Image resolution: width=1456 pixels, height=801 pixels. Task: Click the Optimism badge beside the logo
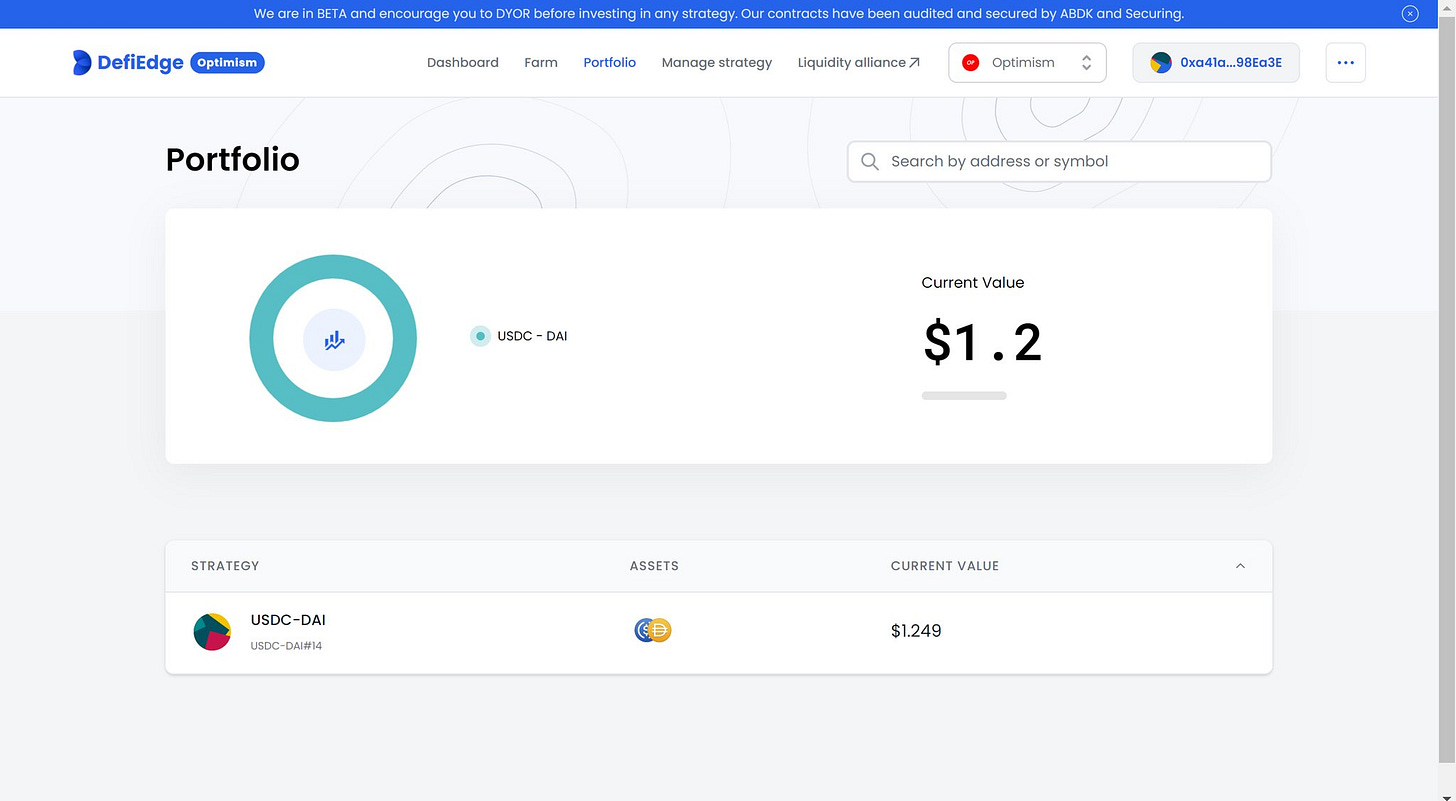pos(227,62)
